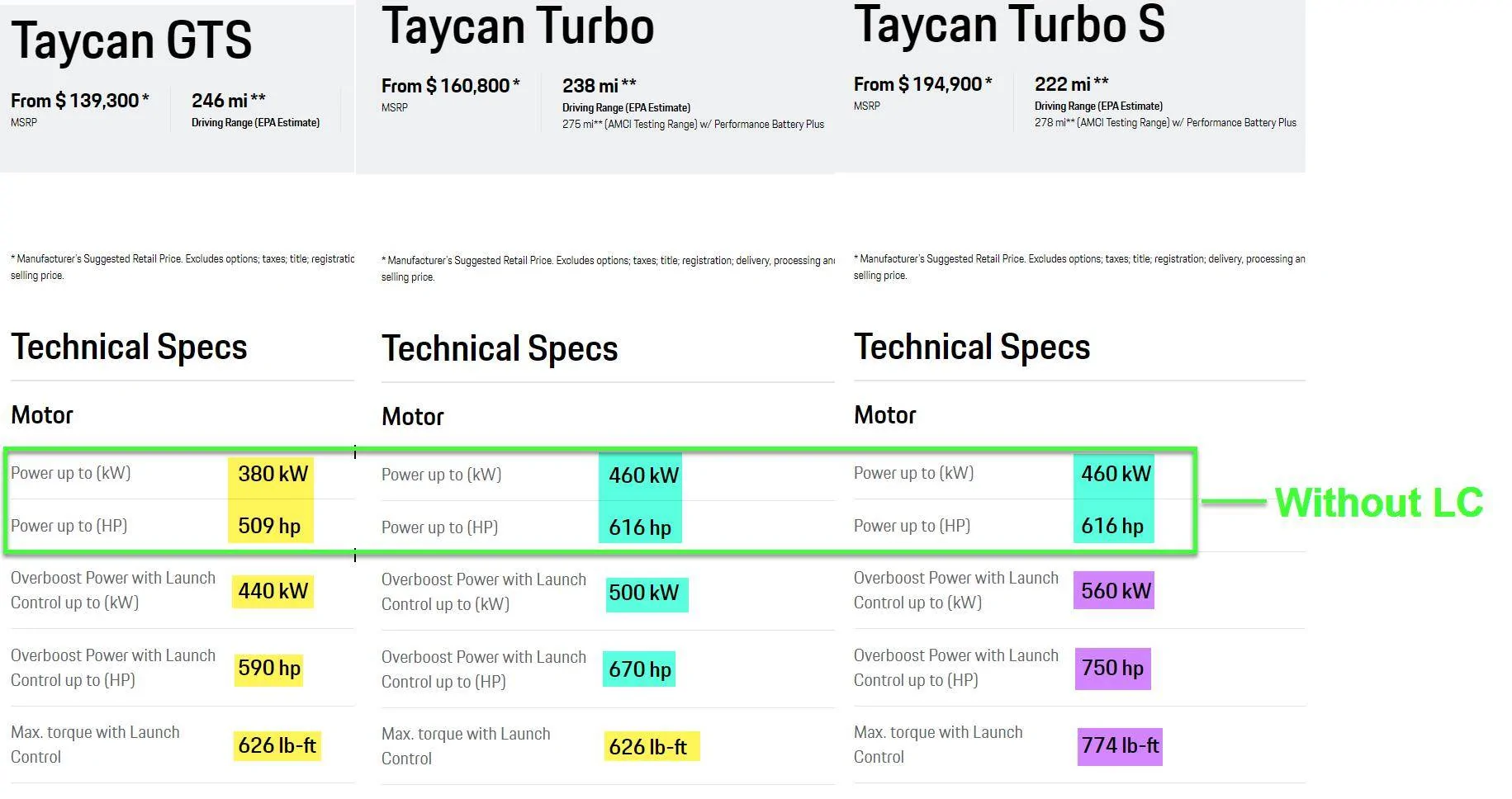Click the MSRP footnote under Taycan Turbo
The width and height of the screenshot is (1512, 799).
coord(608,268)
